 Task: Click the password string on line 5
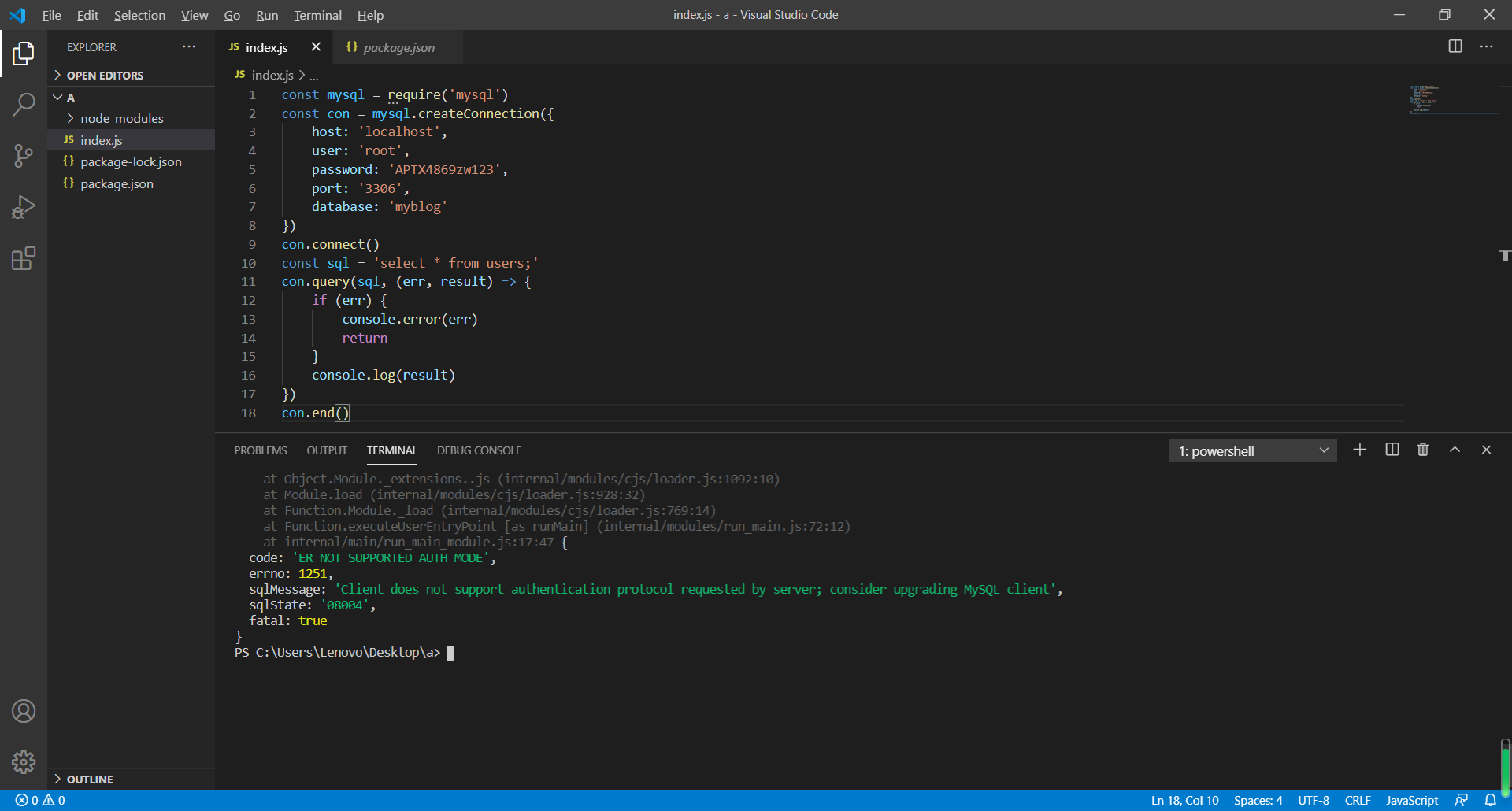tap(447, 170)
